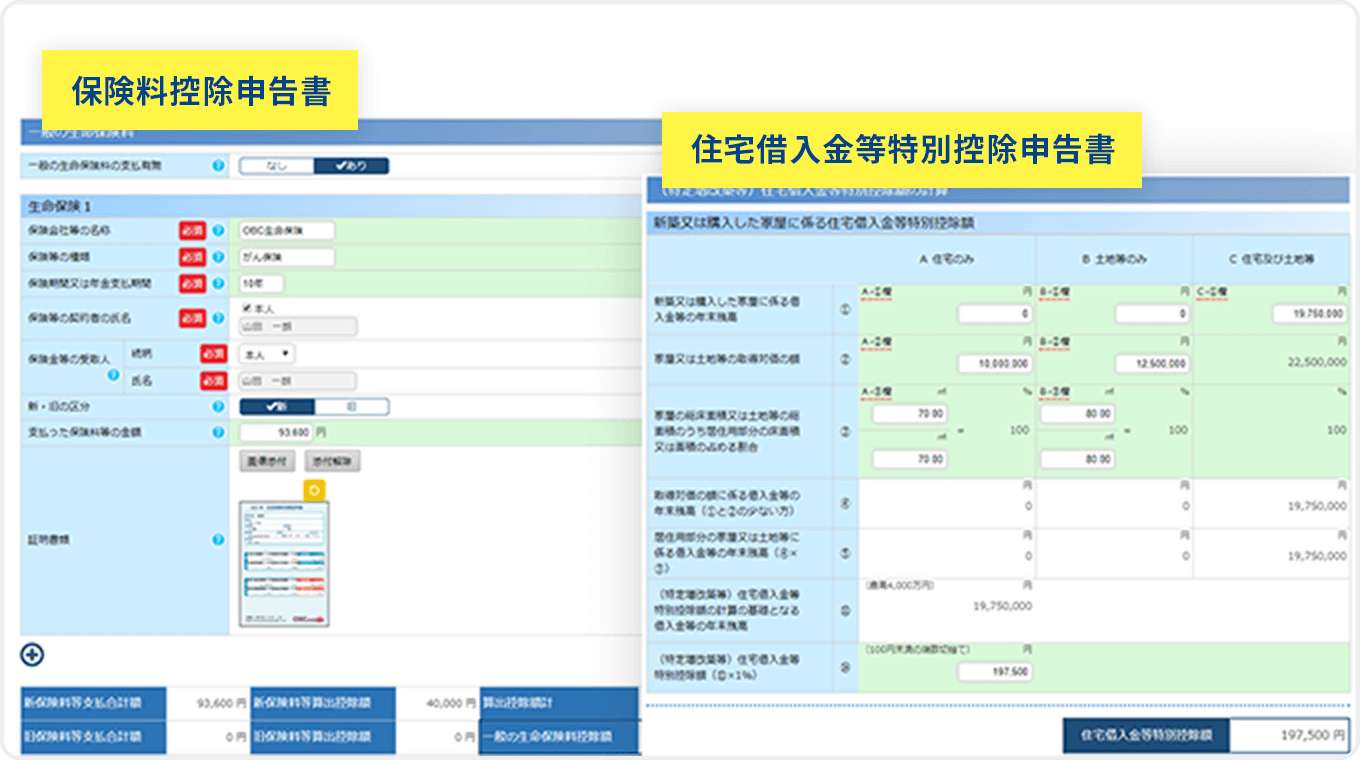This screenshot has width=1360, height=760.
Task: Click the 保険料控除申告書 yellow heading
Action: coord(200,91)
